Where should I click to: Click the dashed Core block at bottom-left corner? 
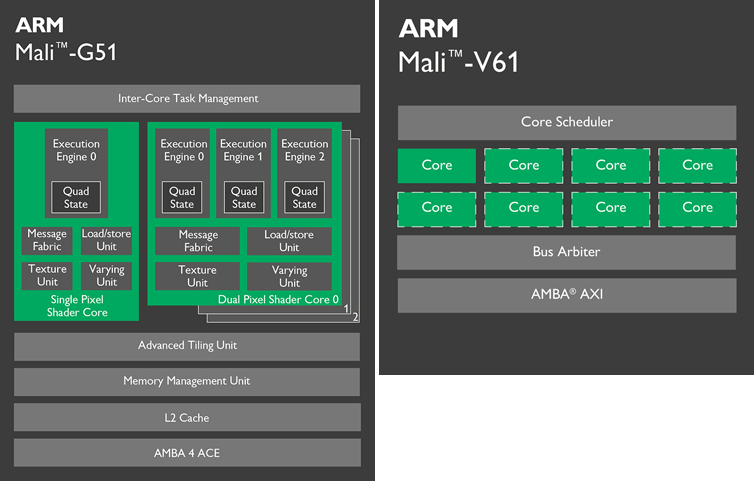(x=437, y=209)
